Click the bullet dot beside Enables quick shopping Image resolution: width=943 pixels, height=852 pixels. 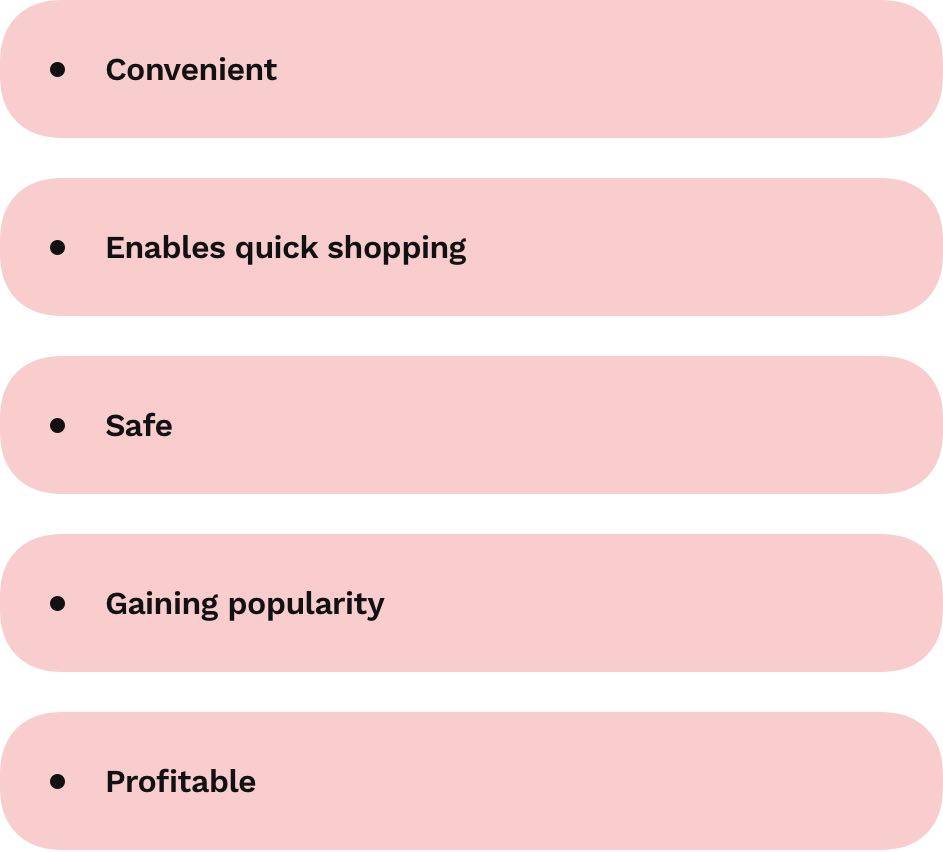(58, 247)
